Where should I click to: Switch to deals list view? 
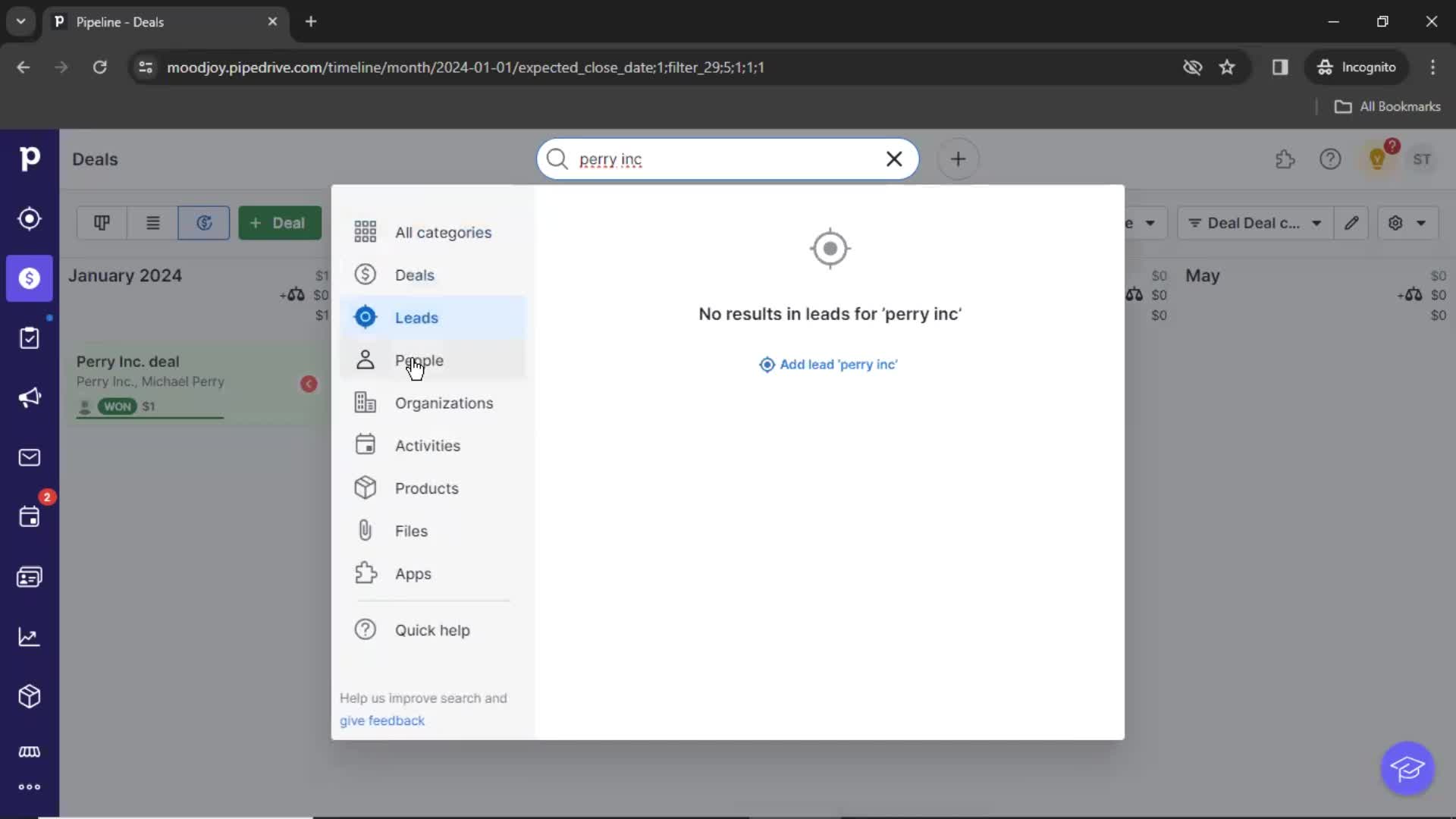point(152,223)
